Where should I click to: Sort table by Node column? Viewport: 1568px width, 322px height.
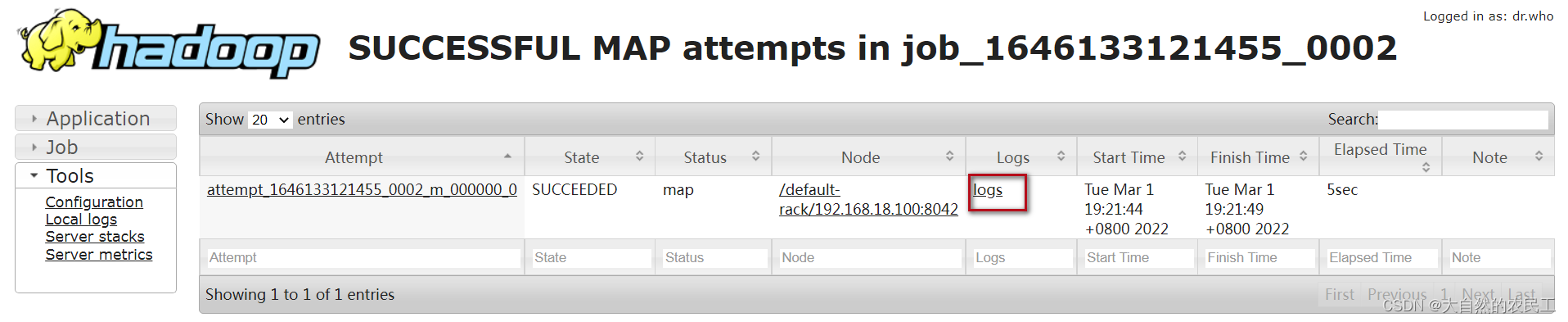(x=868, y=157)
